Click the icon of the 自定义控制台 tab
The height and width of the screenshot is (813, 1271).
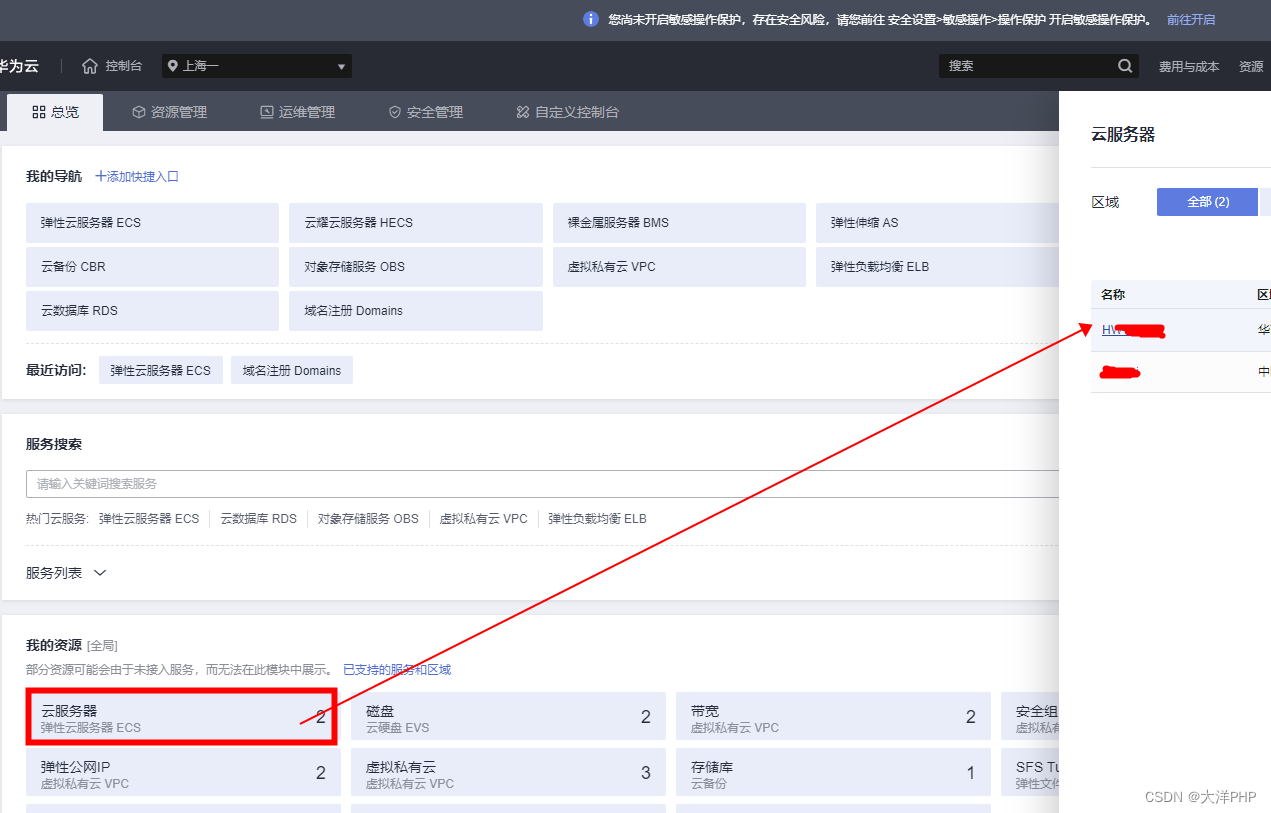tap(523, 112)
